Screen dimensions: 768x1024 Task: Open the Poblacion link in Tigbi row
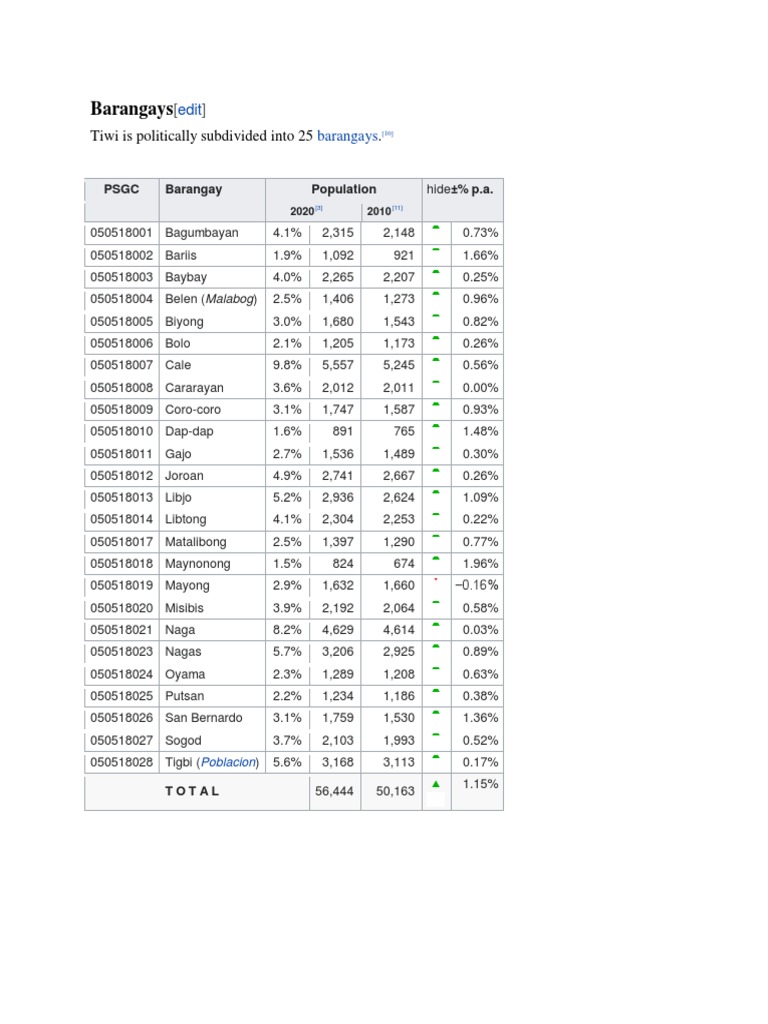(x=228, y=762)
